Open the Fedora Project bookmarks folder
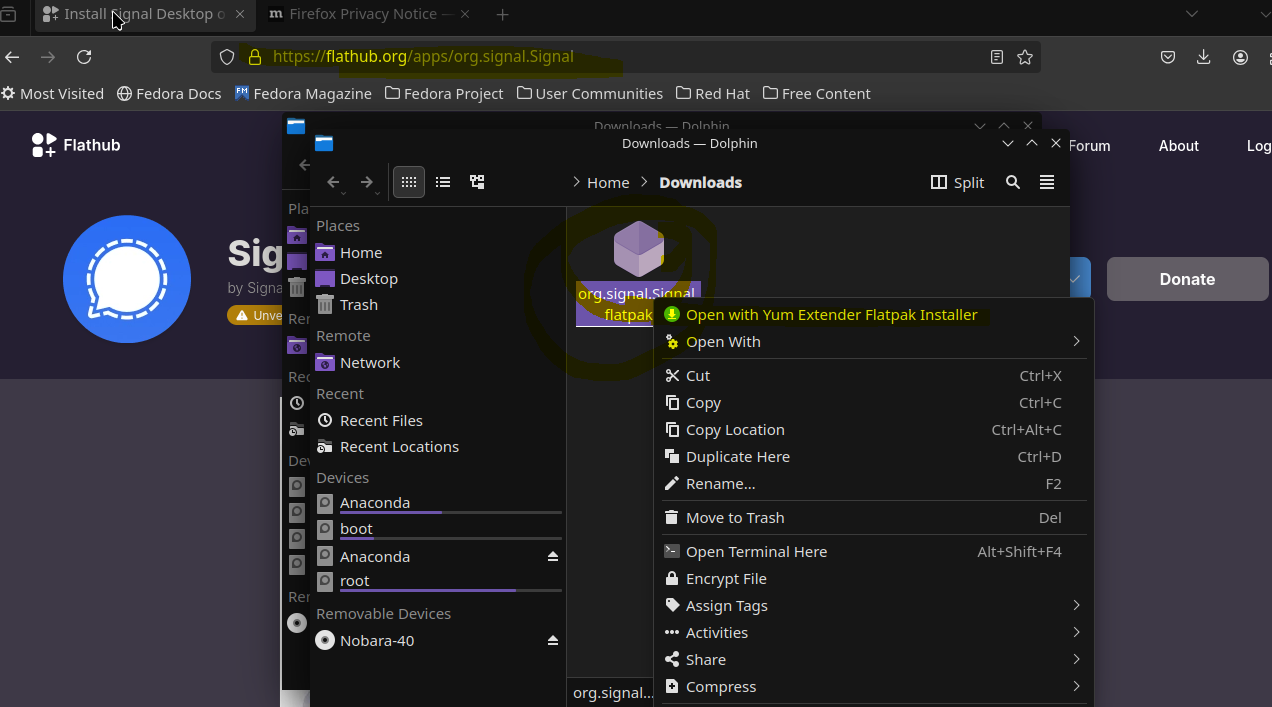This screenshot has height=707, width=1272. [444, 93]
